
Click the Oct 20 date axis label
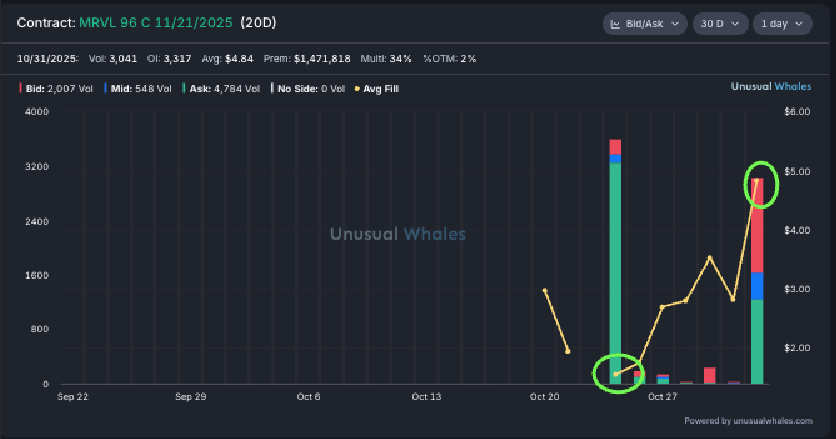544,397
